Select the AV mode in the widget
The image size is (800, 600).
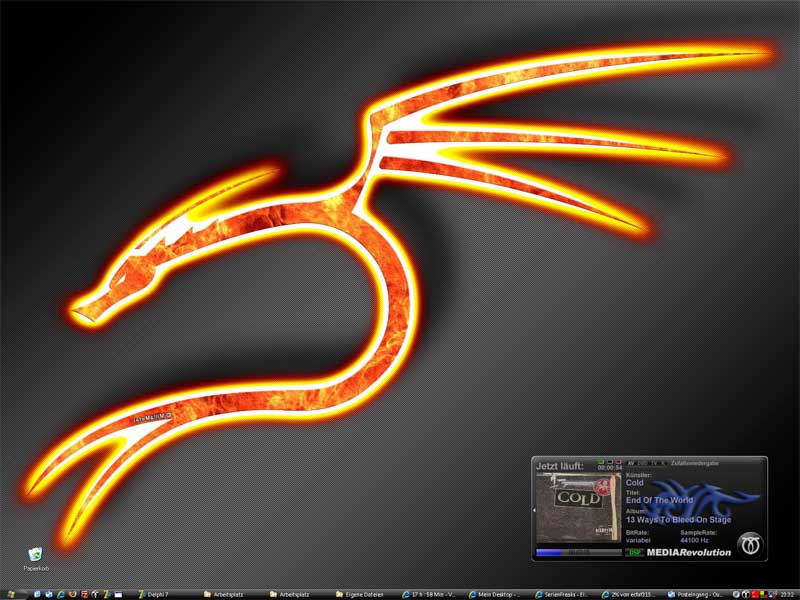click(631, 464)
